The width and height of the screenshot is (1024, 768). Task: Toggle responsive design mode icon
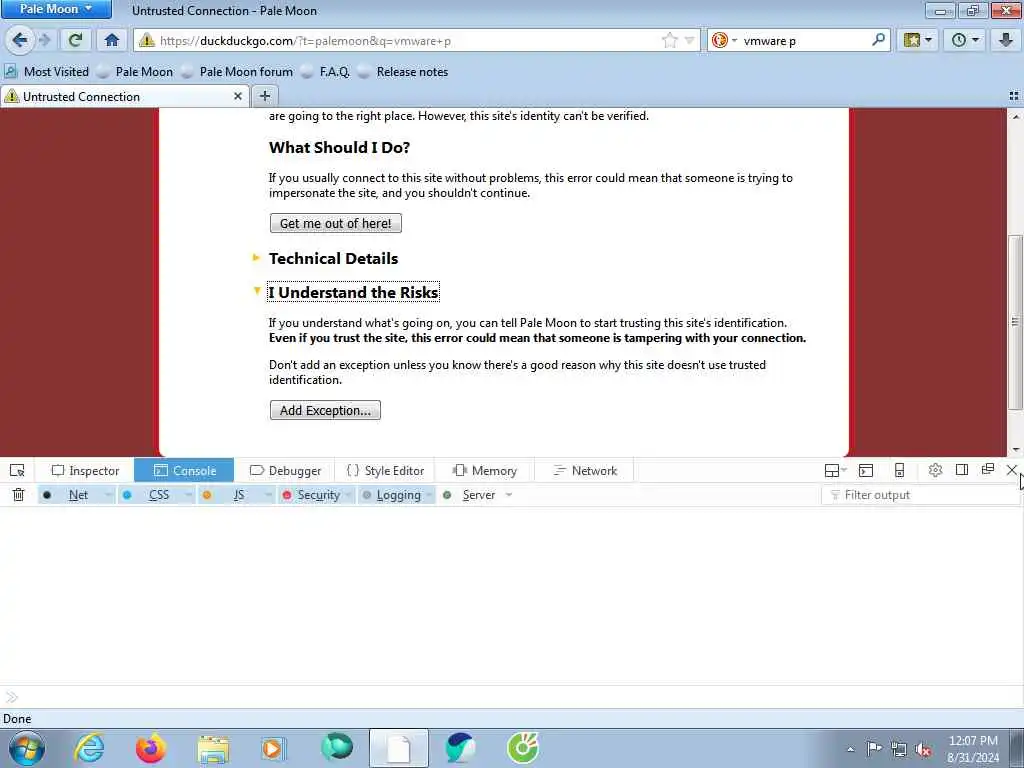(899, 470)
